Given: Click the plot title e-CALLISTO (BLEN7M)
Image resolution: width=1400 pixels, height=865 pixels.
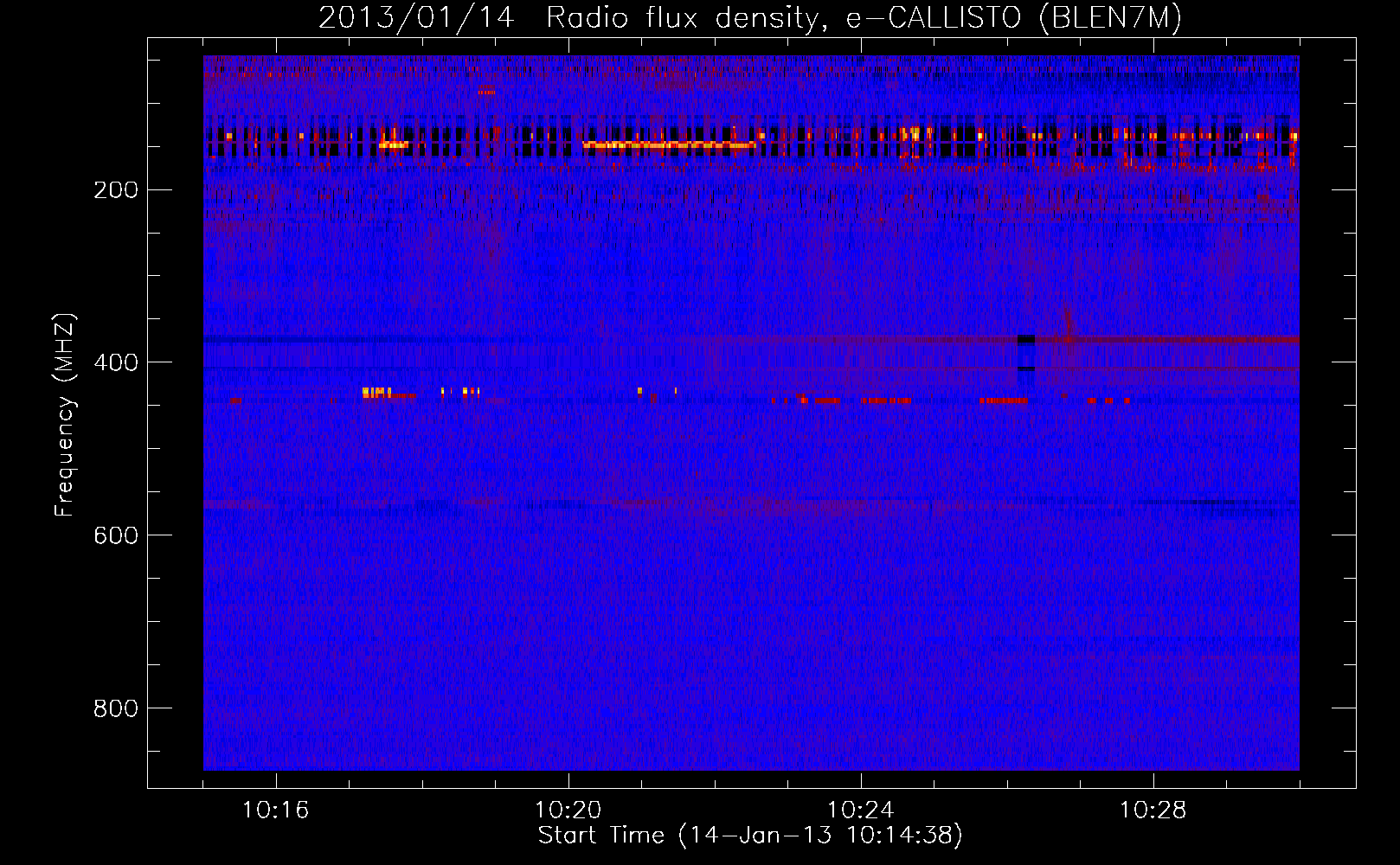Looking at the screenshot, I should [1013, 18].
